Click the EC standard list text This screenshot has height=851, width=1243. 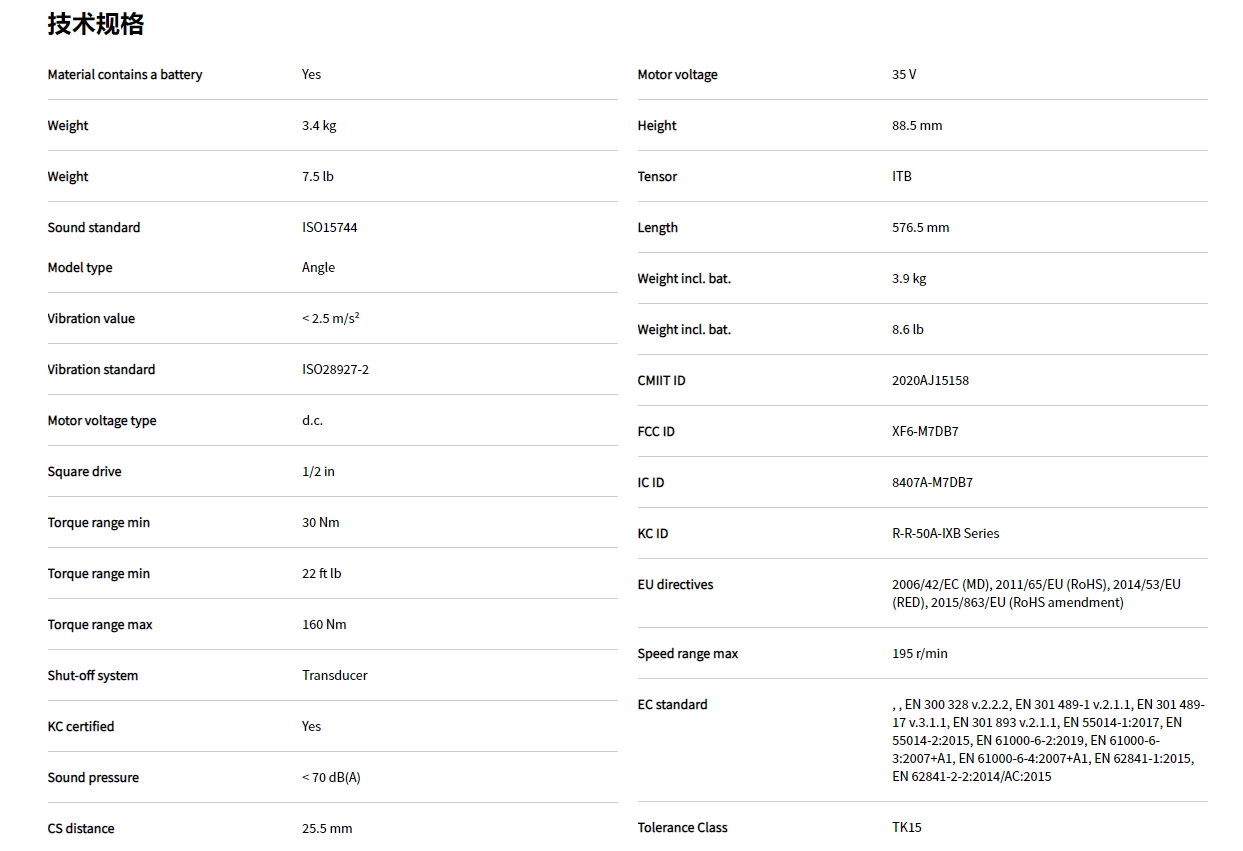(1047, 741)
